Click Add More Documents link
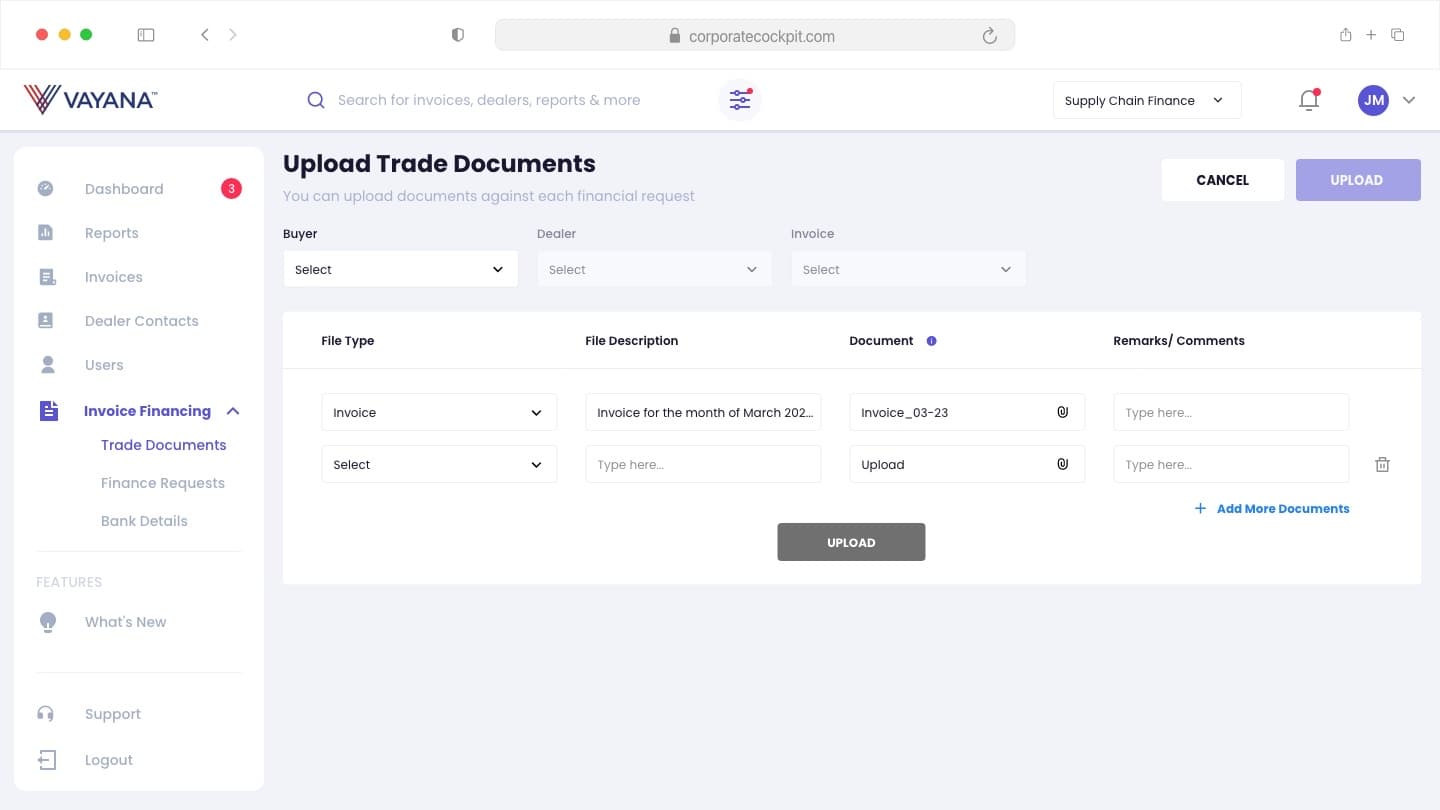Screen dimensions: 1440x810 pos(1283,508)
